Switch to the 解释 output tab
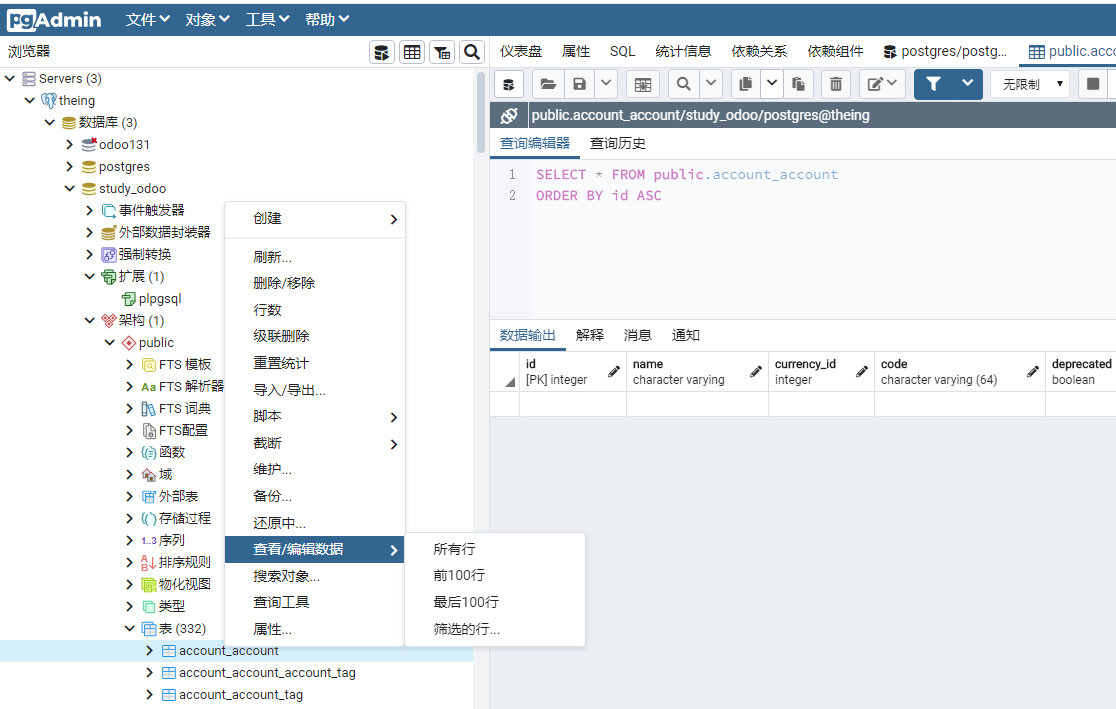The image size is (1116, 709). coord(590,335)
